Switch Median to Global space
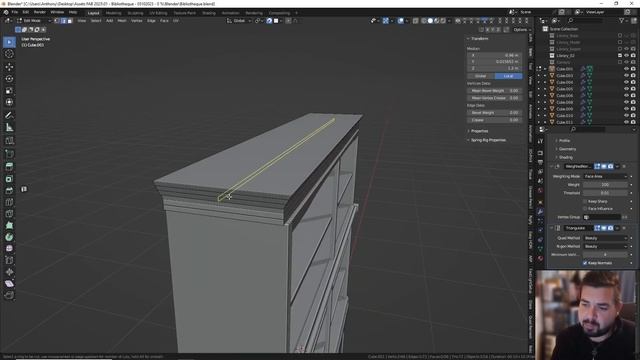The height and width of the screenshot is (360, 640). pyautogui.click(x=481, y=76)
